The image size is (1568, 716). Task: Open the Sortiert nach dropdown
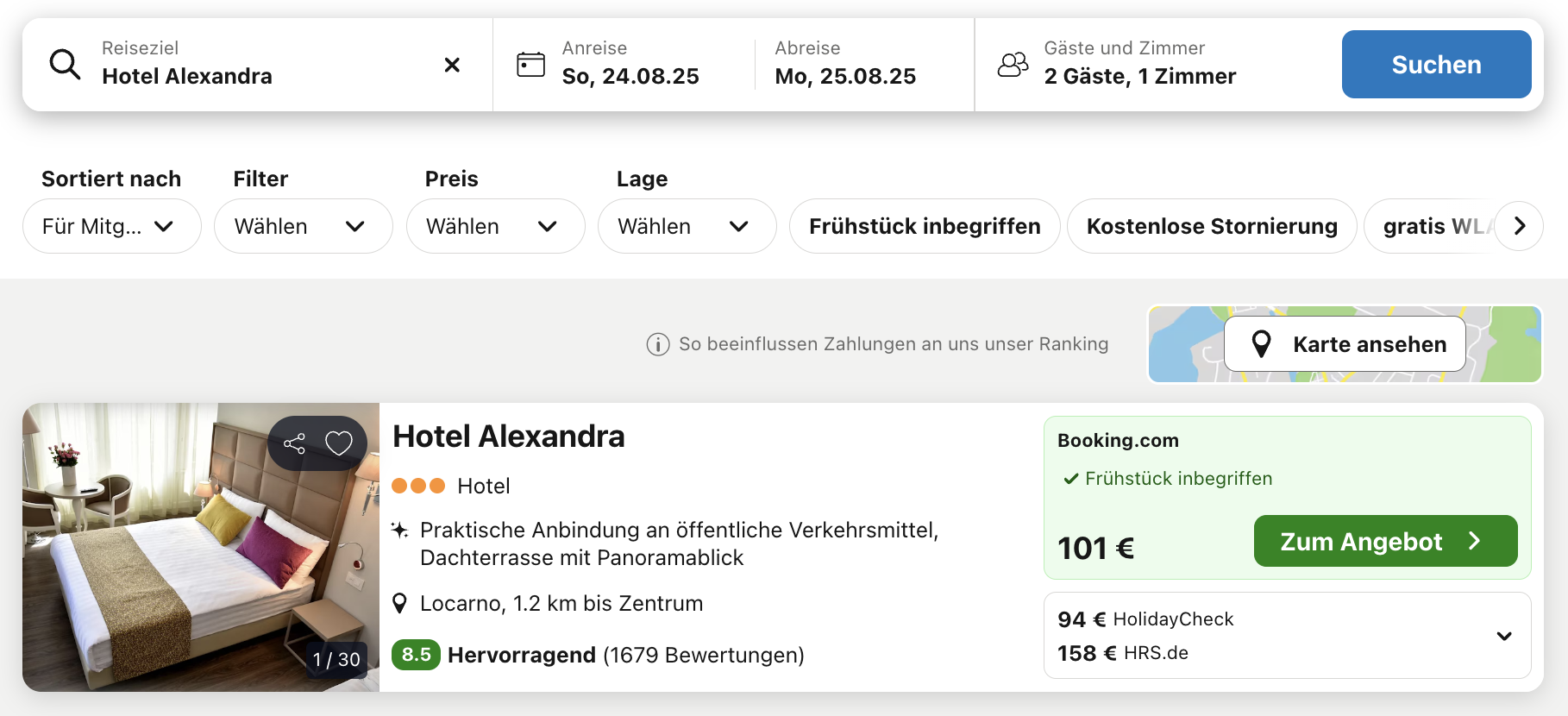111,226
